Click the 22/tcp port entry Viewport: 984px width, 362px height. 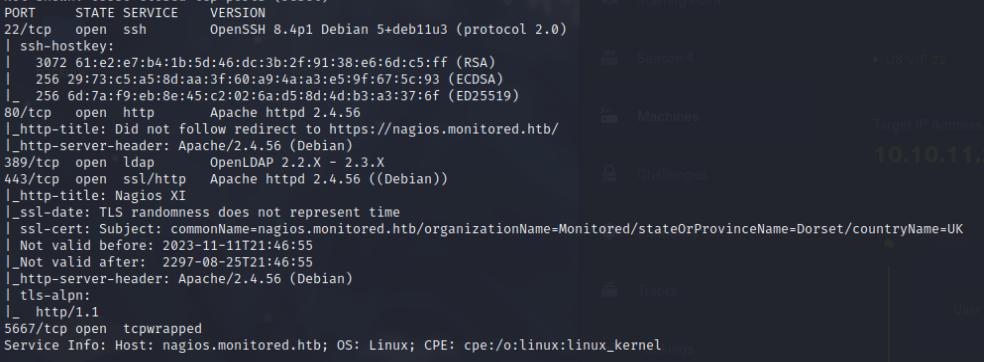click(x=31, y=29)
